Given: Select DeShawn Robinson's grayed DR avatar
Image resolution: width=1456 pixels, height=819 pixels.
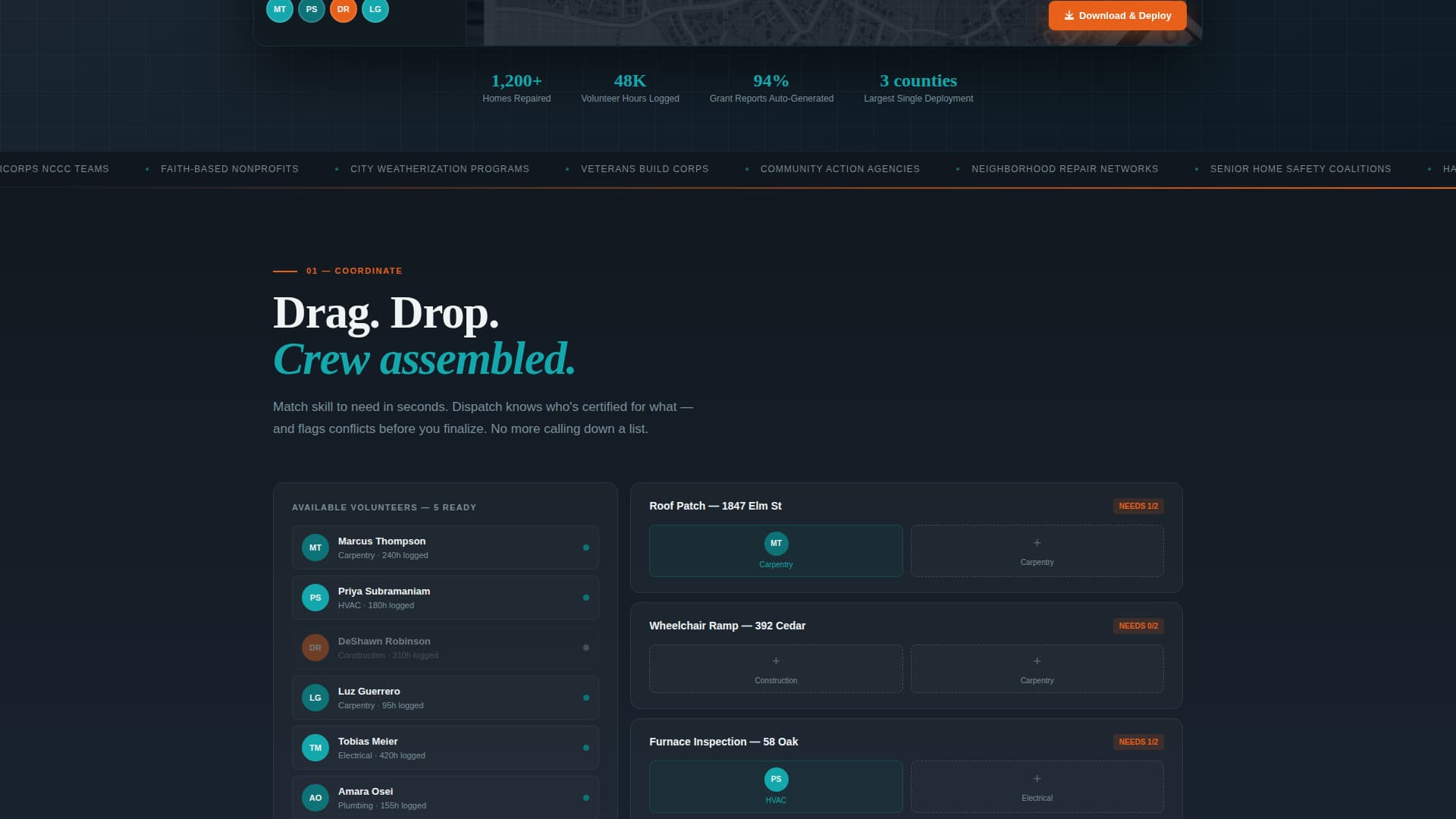Looking at the screenshot, I should click(x=315, y=647).
